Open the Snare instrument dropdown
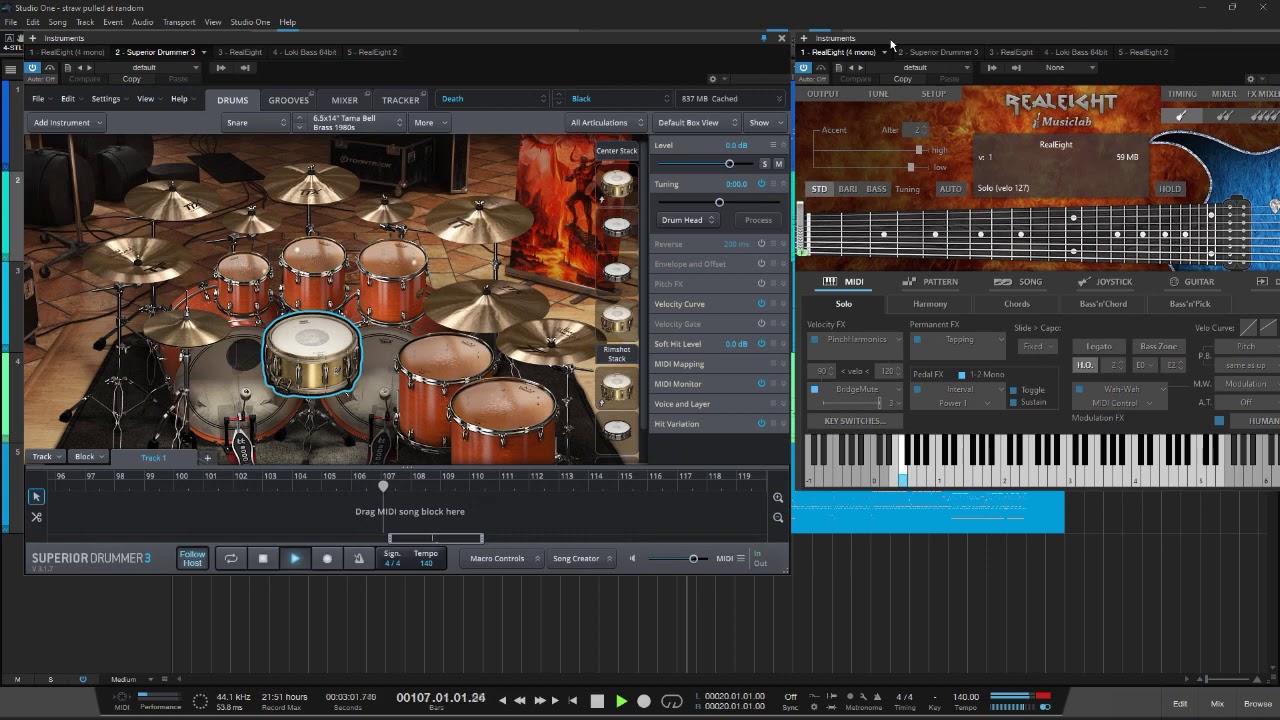 (x=256, y=123)
